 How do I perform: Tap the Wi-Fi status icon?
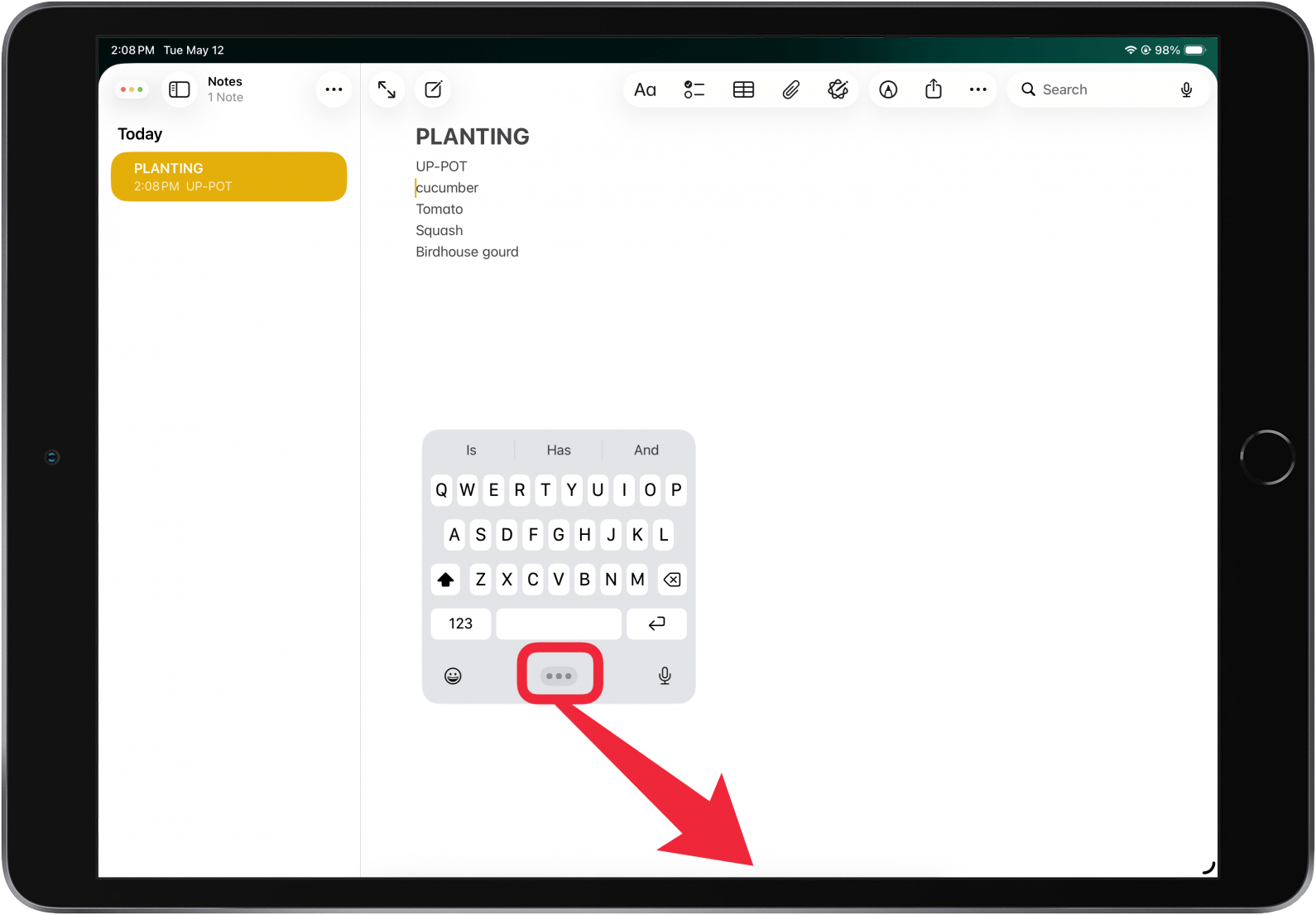click(1131, 50)
